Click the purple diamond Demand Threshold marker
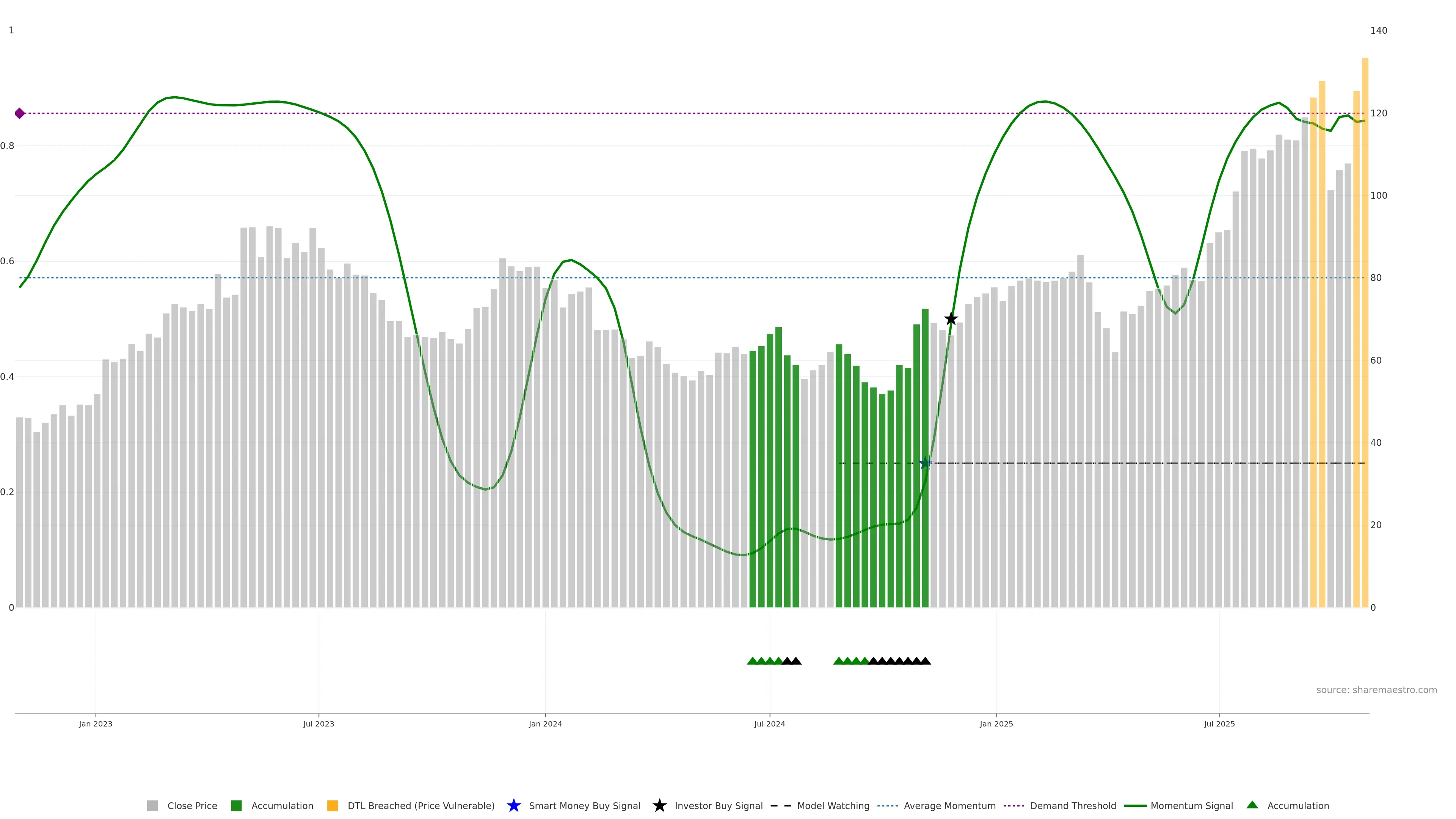This screenshot has width=1456, height=819. click(20, 114)
